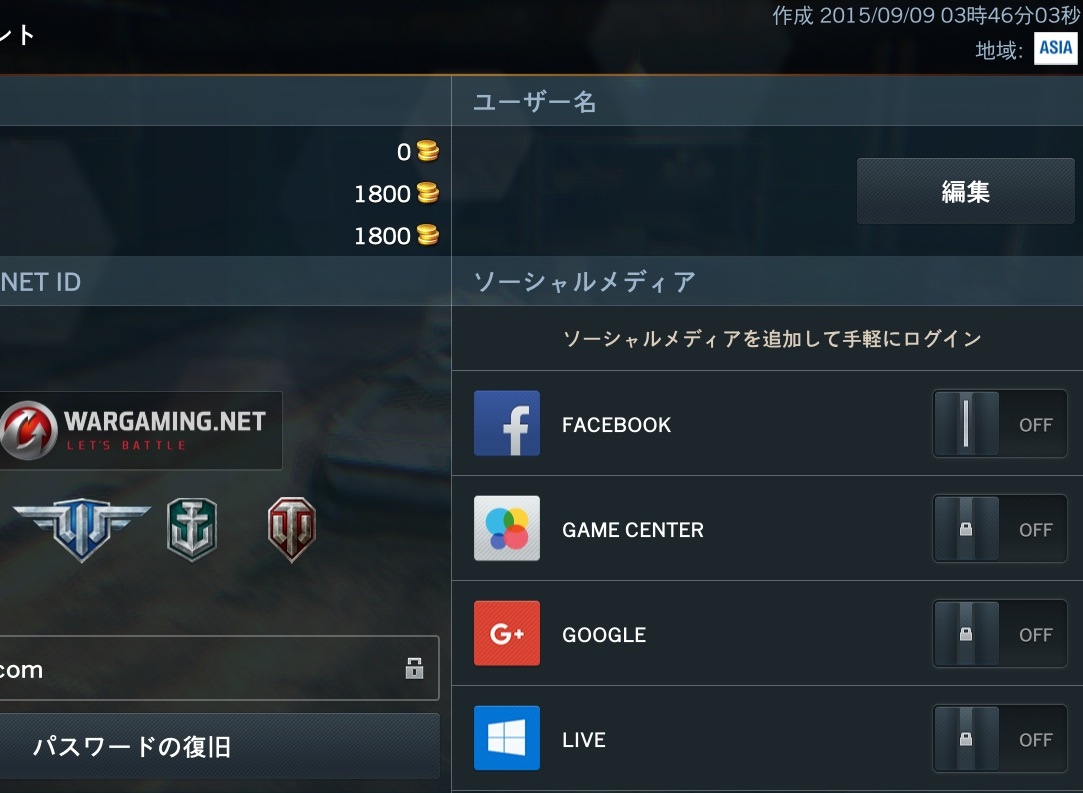
Task: Click the top gold coin balance showing 0
Action: pyautogui.click(x=417, y=151)
